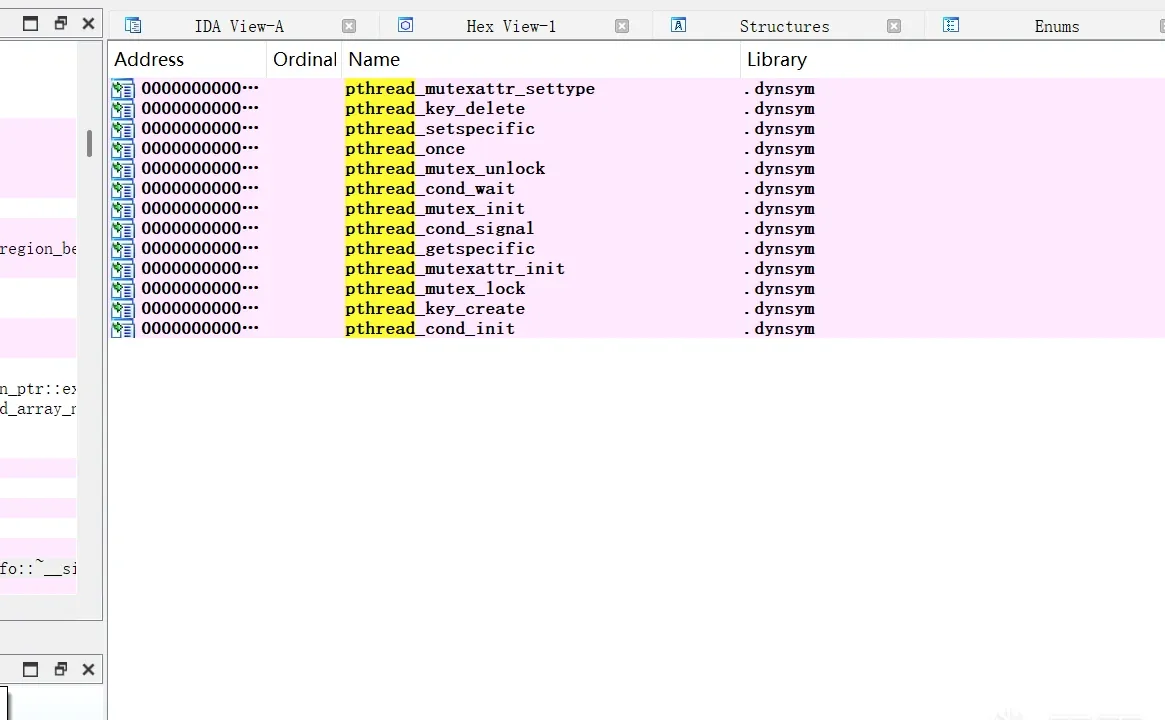Close the upper left docked panel
This screenshot has height=720, width=1165.
pos(88,23)
